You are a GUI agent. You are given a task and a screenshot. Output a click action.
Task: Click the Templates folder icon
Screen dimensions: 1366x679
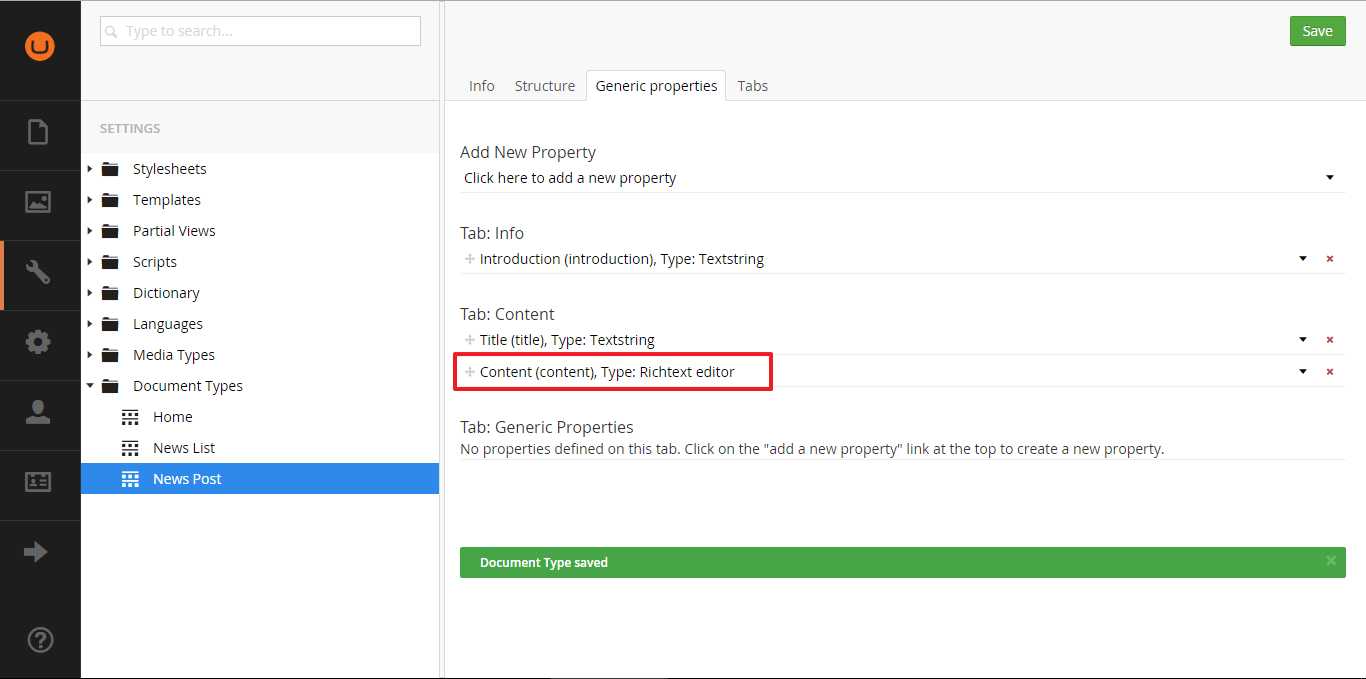(x=110, y=200)
